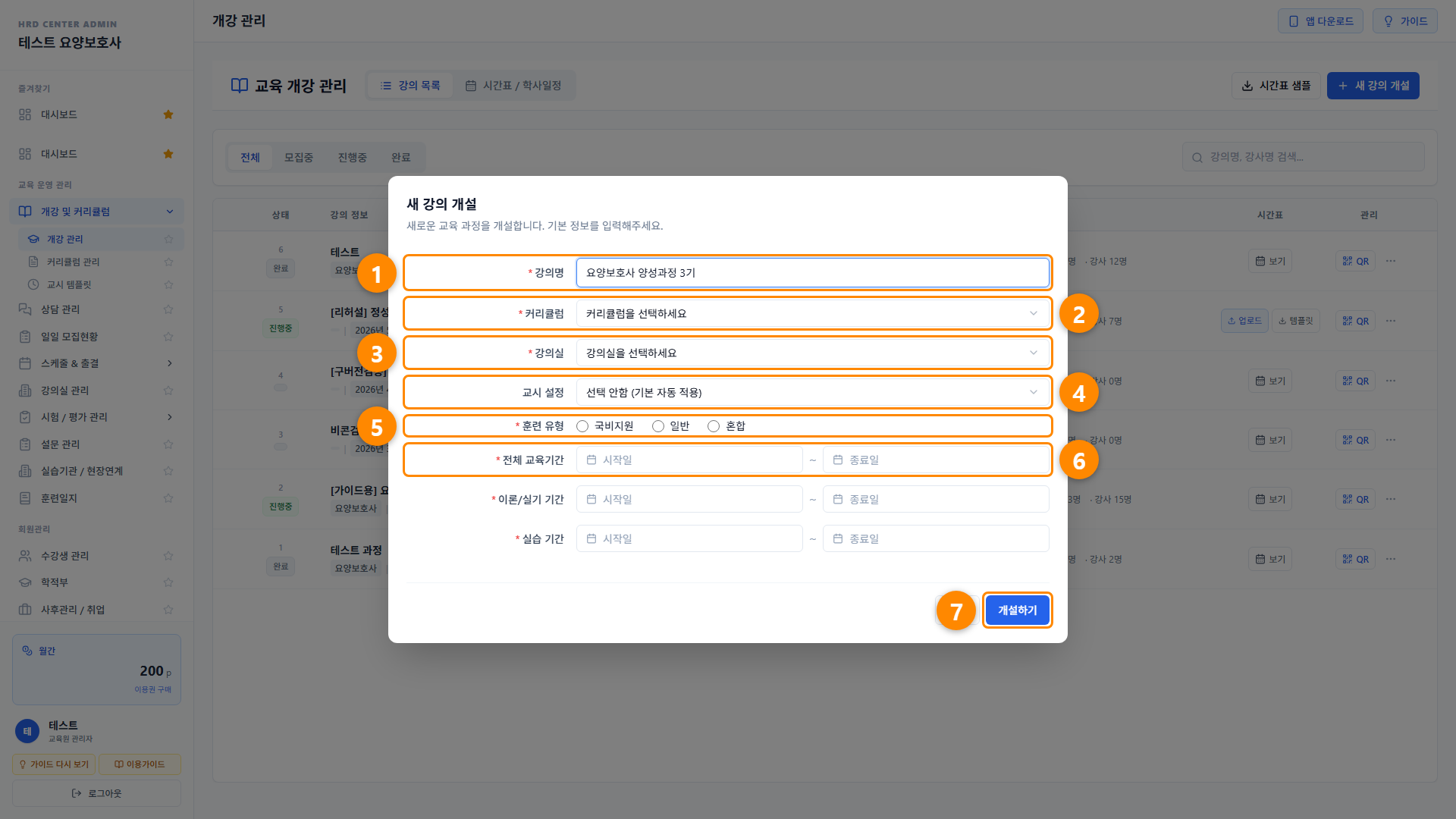Expand the 시험 / 평가 관리 menu
The image size is (1456, 819).
[x=96, y=417]
